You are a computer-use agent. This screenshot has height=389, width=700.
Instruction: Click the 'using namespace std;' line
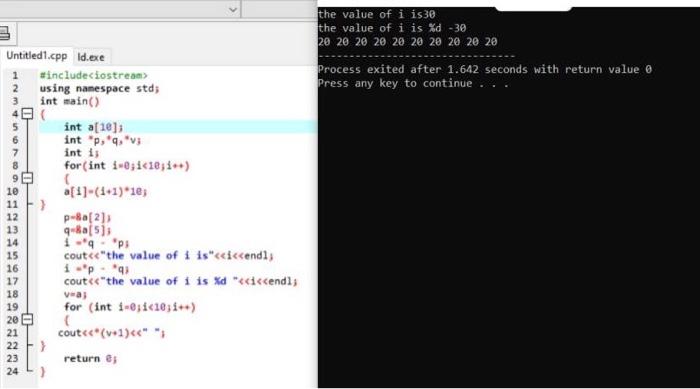99,88
